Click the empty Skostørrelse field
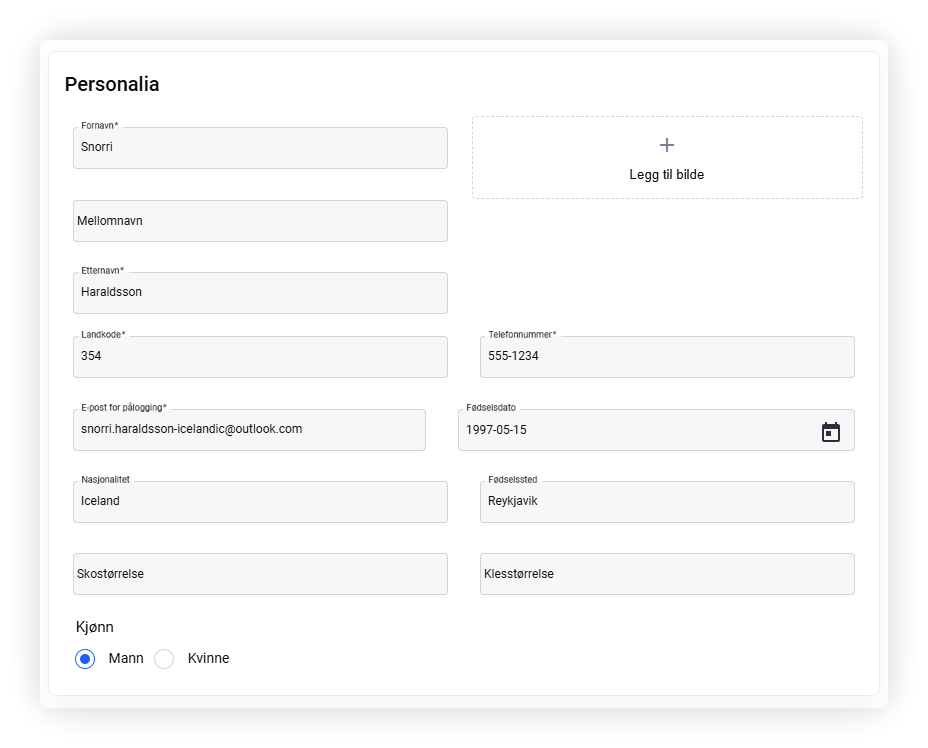The width and height of the screenshot is (928, 748). click(x=260, y=574)
